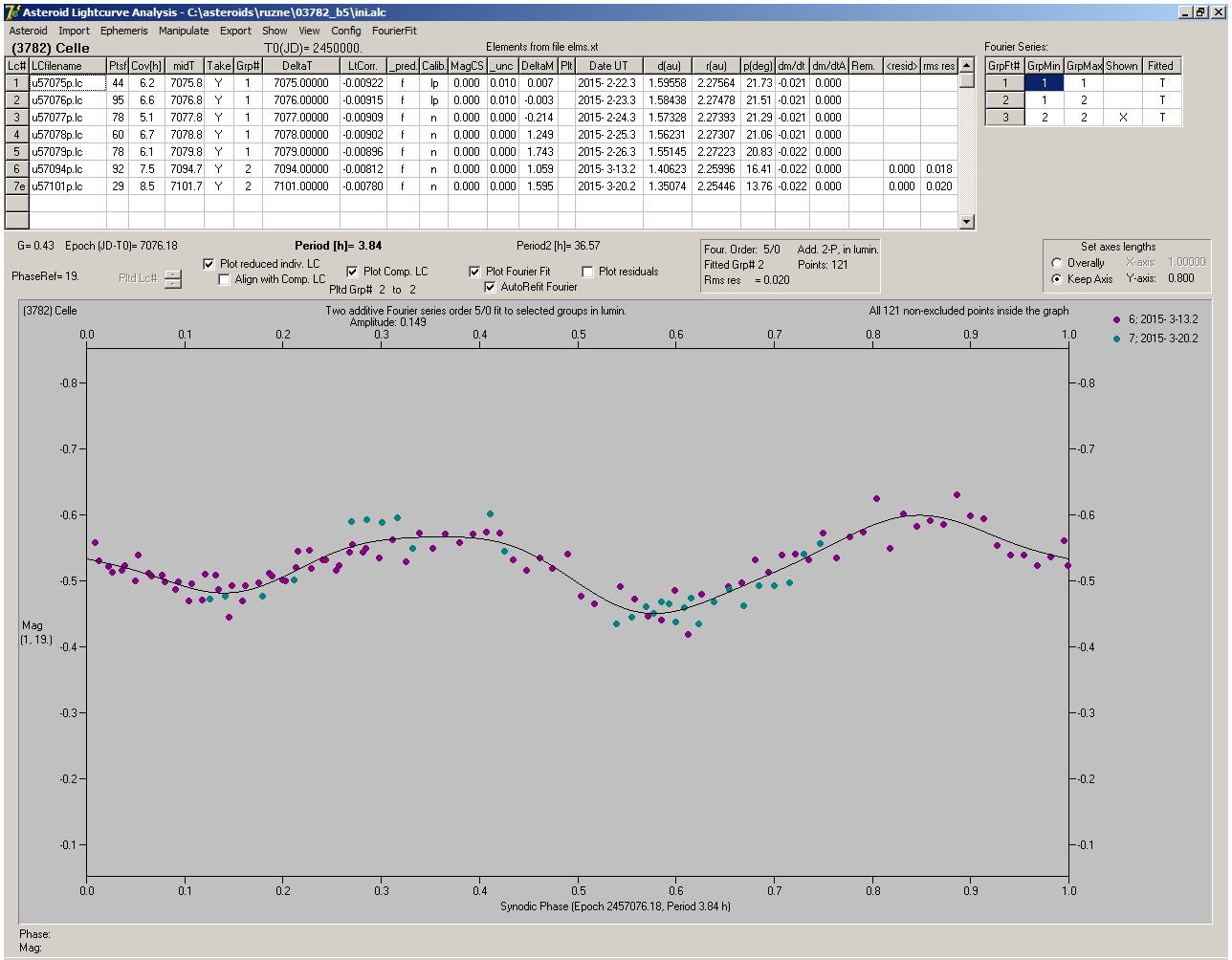Select file u57101p.lc in table
Screen dimensions: 1232x960
(x=68, y=186)
